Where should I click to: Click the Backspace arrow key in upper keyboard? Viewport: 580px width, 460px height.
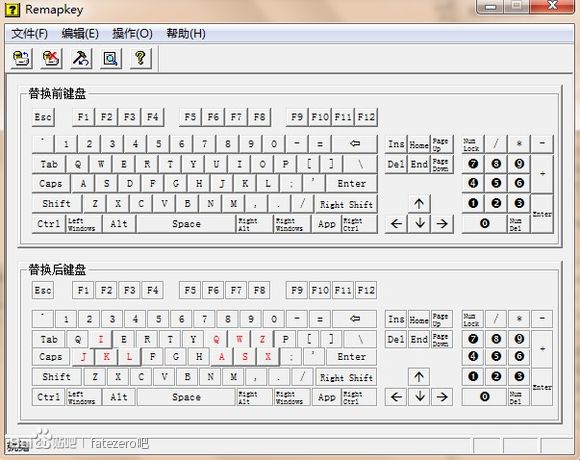pyautogui.click(x=355, y=143)
